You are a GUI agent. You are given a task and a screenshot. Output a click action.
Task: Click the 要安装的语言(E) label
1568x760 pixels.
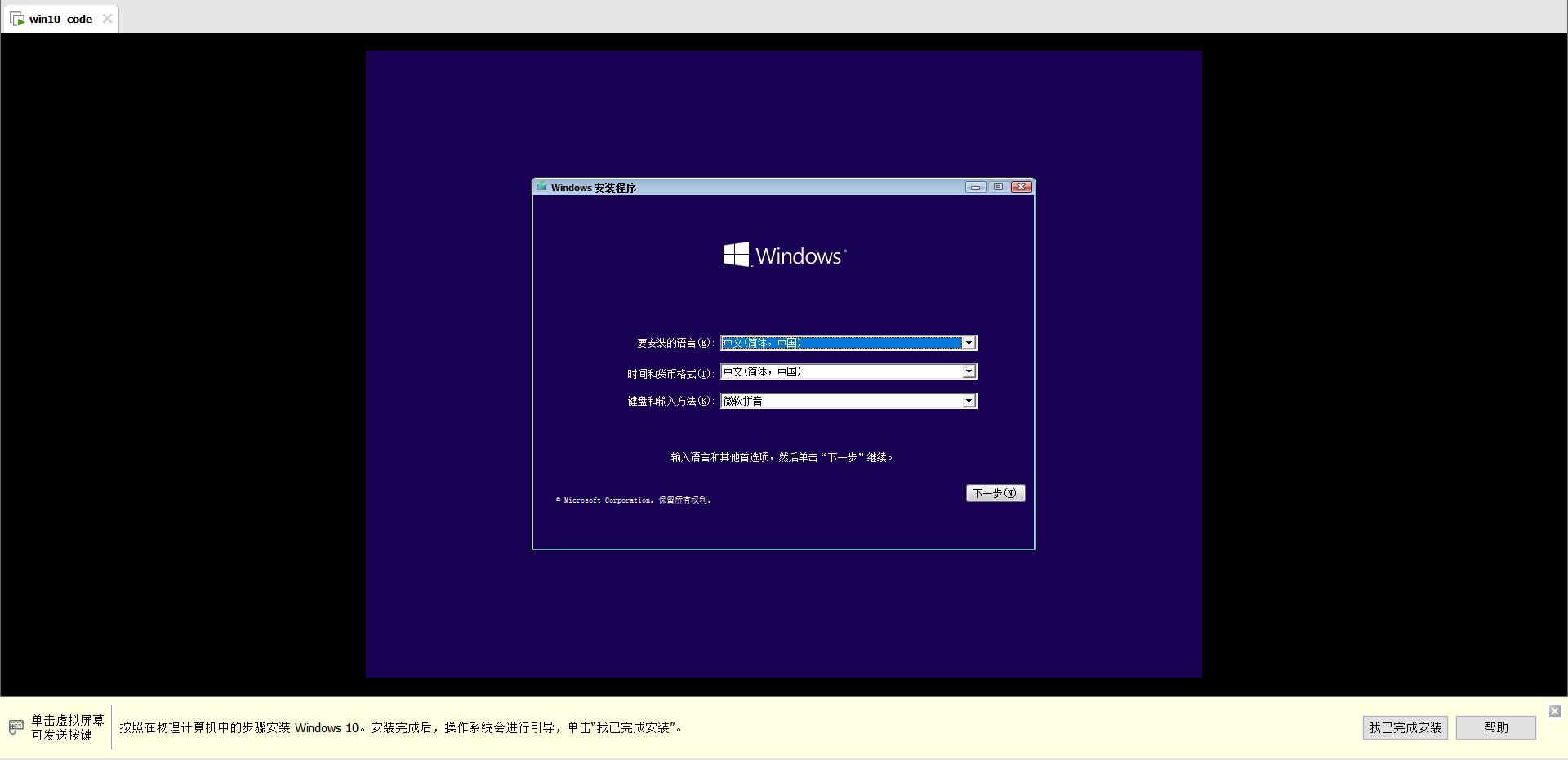675,343
